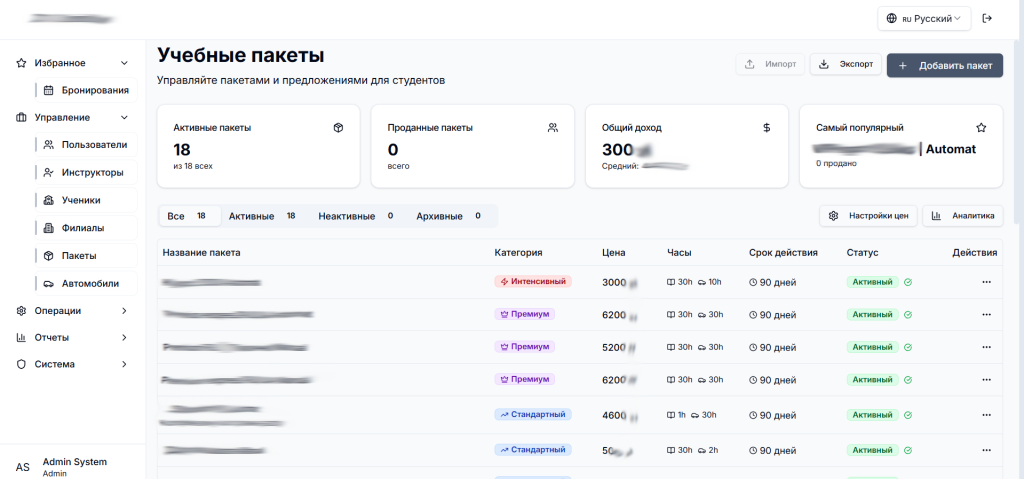Image resolution: width=1024 pixels, height=479 pixels.
Task: Click the cube icon on Активные пакеты card
Action: coord(338,128)
